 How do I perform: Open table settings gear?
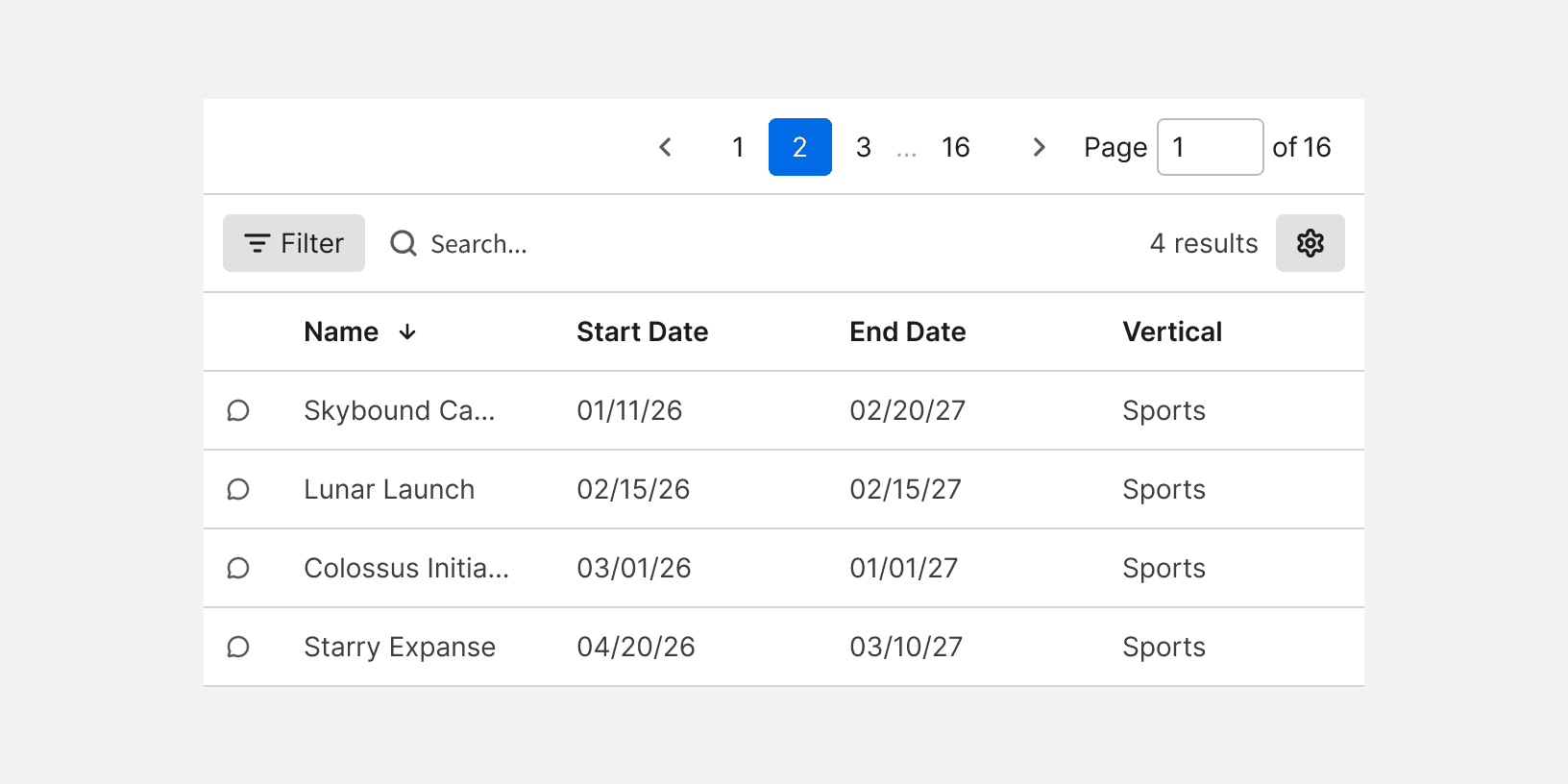click(x=1310, y=243)
